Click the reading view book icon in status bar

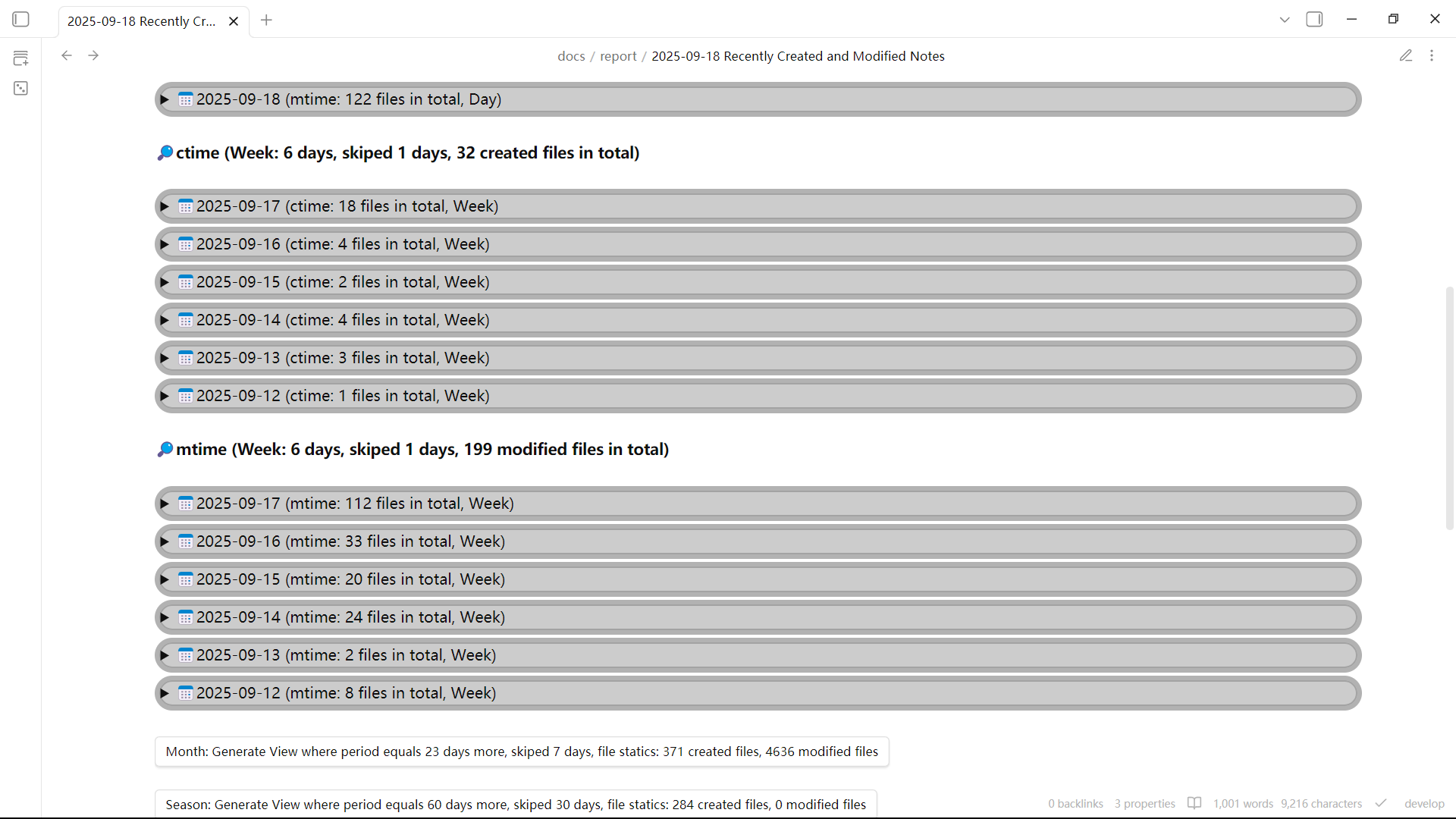1194,803
